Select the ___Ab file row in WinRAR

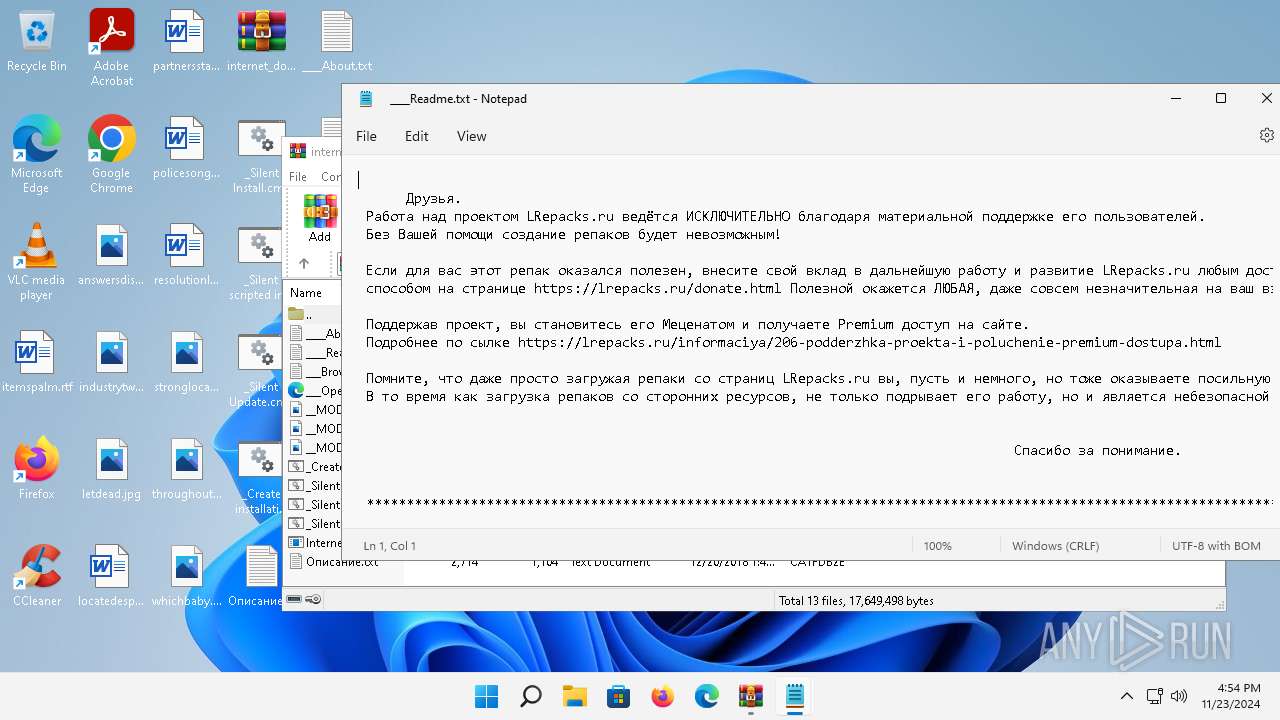tap(314, 334)
